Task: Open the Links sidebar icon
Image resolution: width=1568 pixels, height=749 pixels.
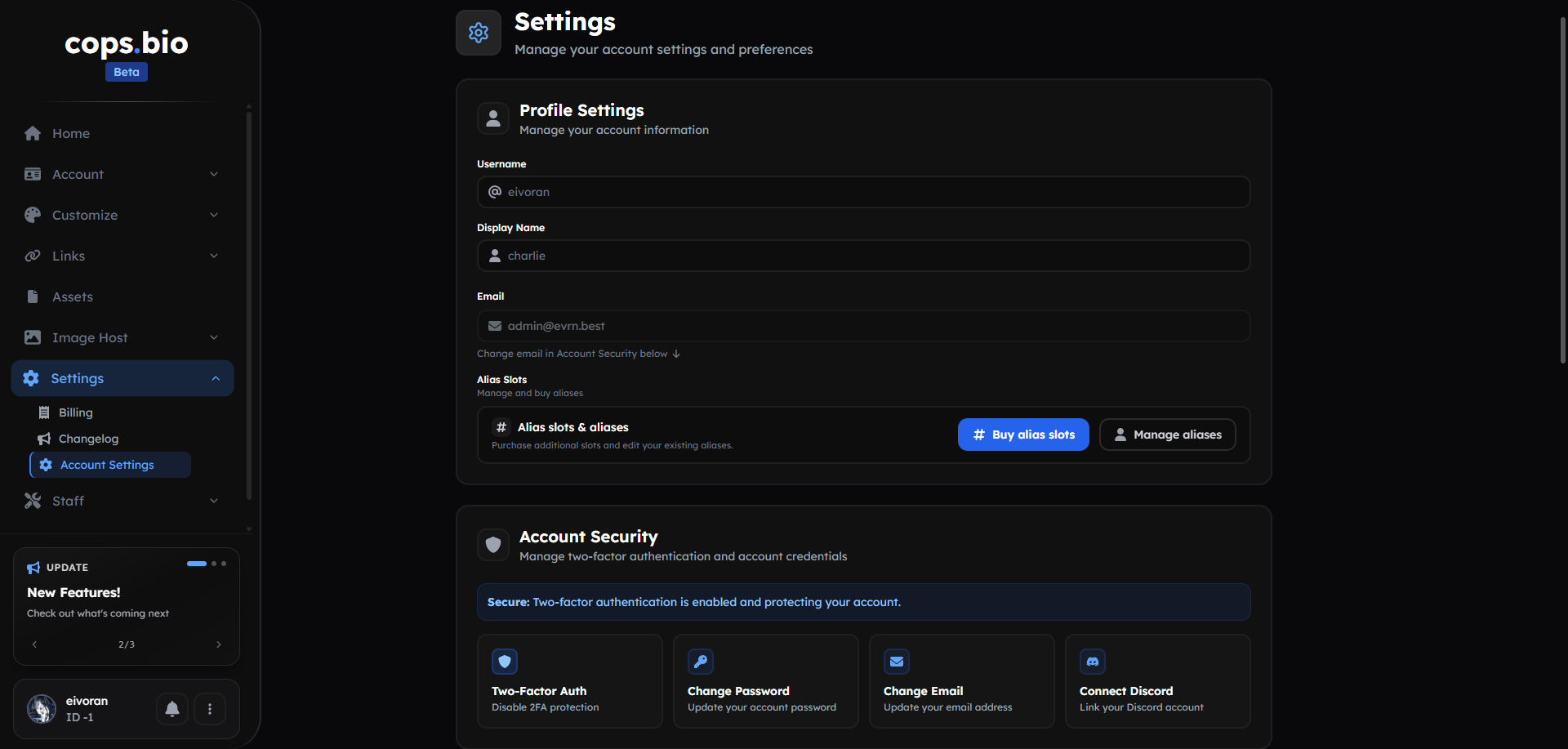Action: [33, 256]
